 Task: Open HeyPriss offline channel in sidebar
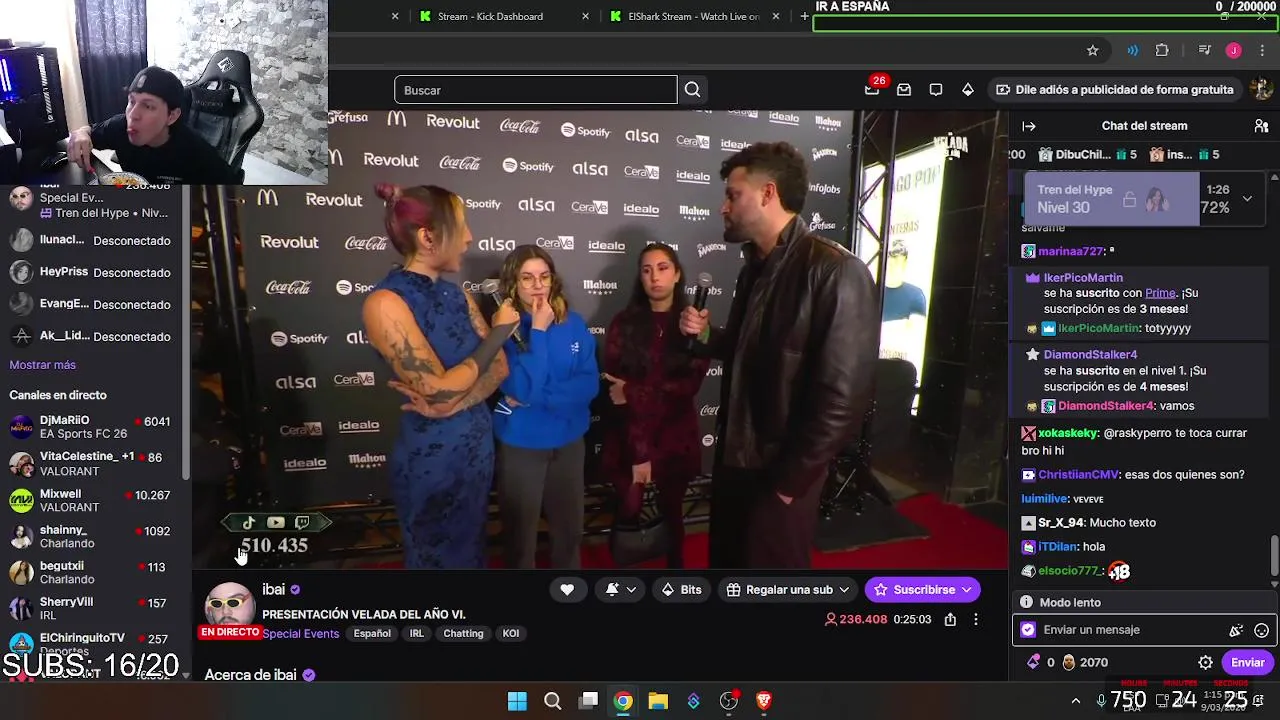pyautogui.click(x=90, y=272)
